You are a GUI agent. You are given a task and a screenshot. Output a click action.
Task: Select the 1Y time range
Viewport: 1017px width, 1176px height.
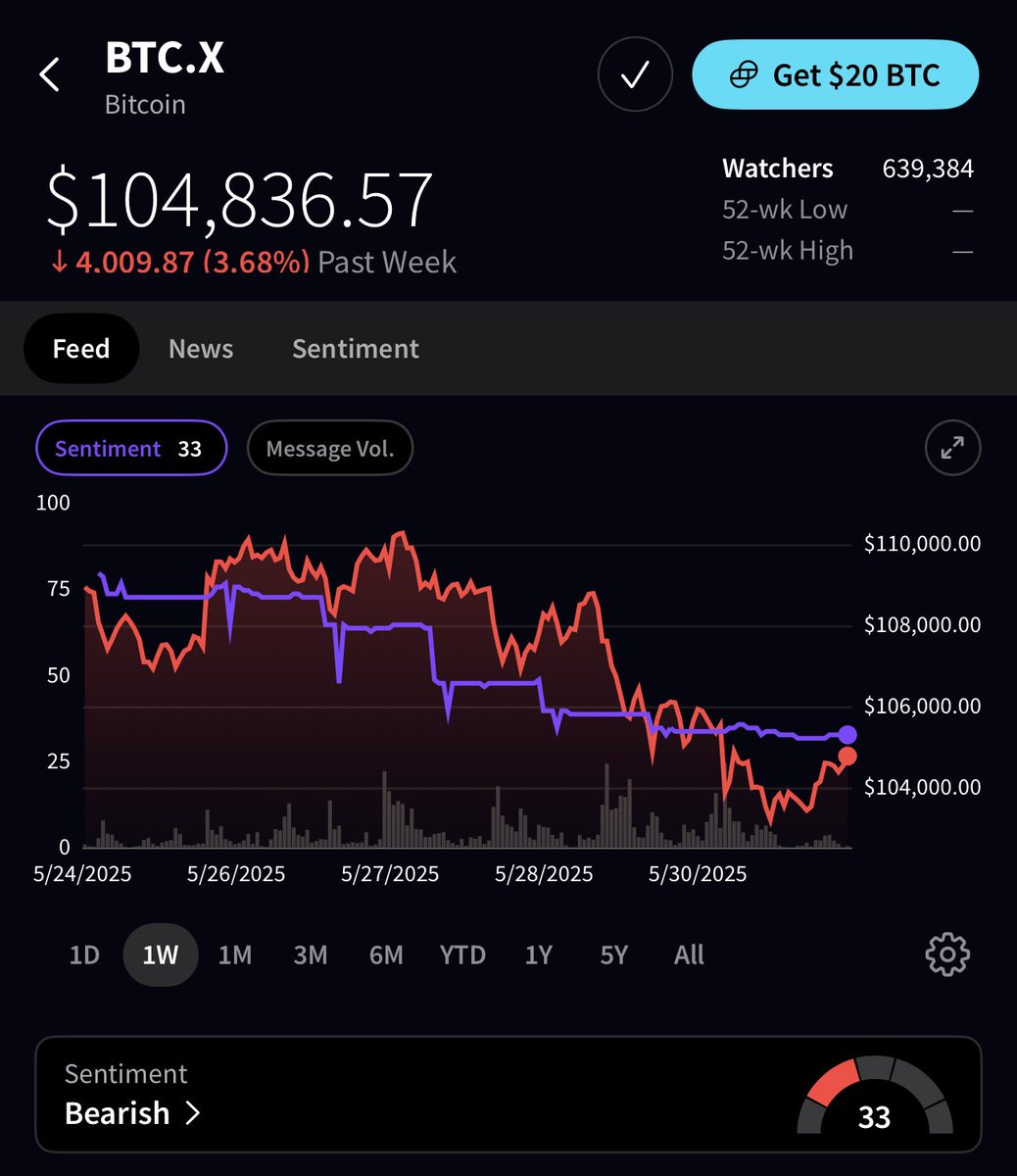click(x=538, y=955)
